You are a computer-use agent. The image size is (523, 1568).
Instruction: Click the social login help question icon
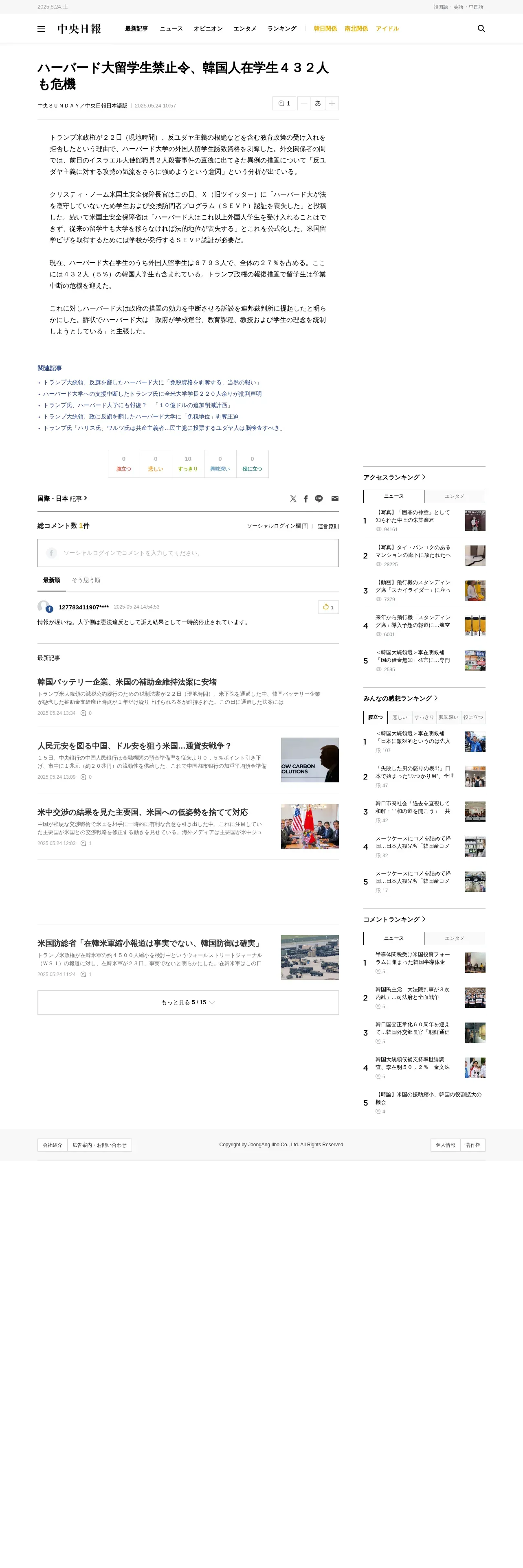tap(305, 526)
